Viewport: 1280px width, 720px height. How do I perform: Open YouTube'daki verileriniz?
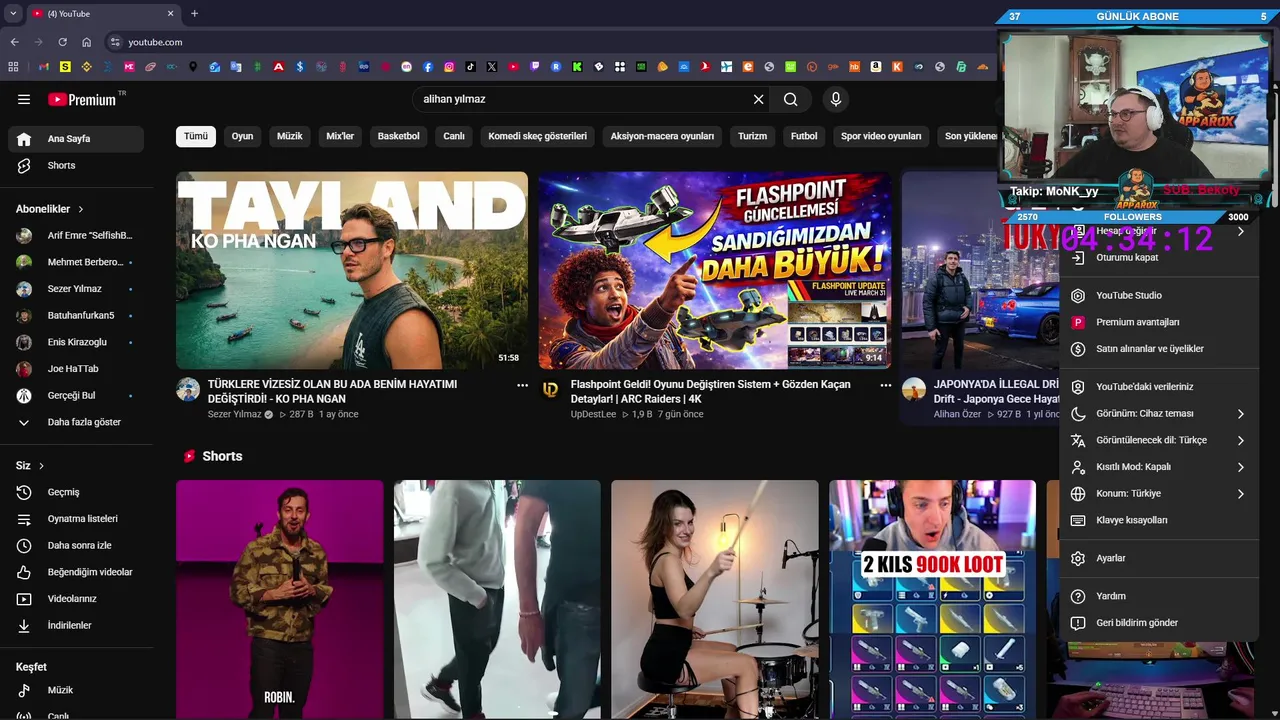pos(1159,387)
